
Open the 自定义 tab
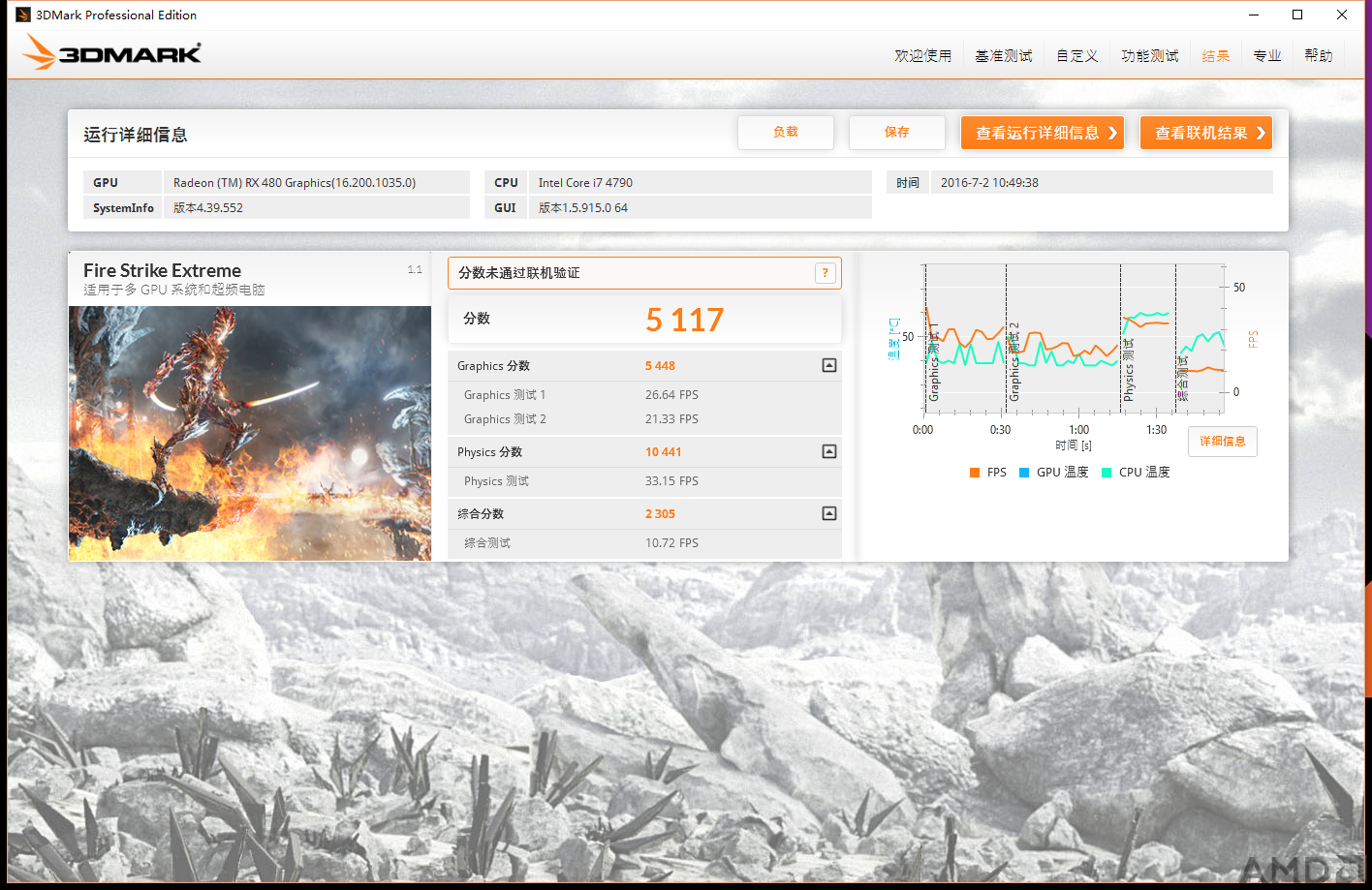pos(1076,56)
